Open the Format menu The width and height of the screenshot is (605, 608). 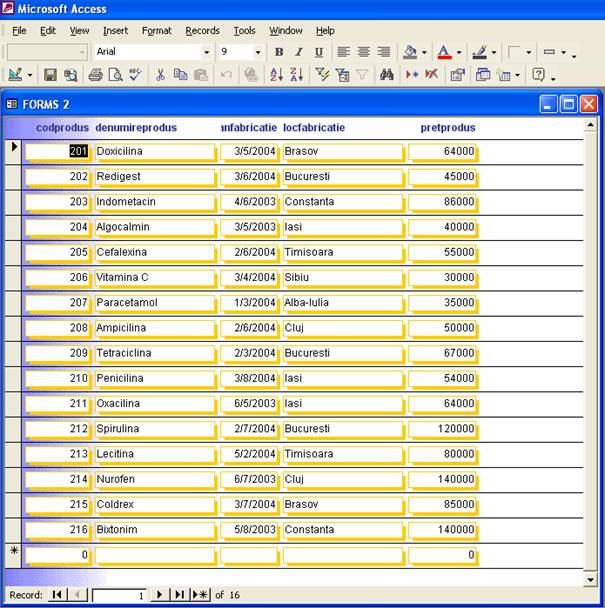point(156,31)
